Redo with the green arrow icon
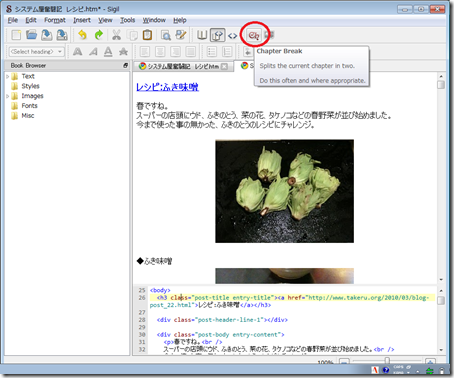 tap(99, 35)
